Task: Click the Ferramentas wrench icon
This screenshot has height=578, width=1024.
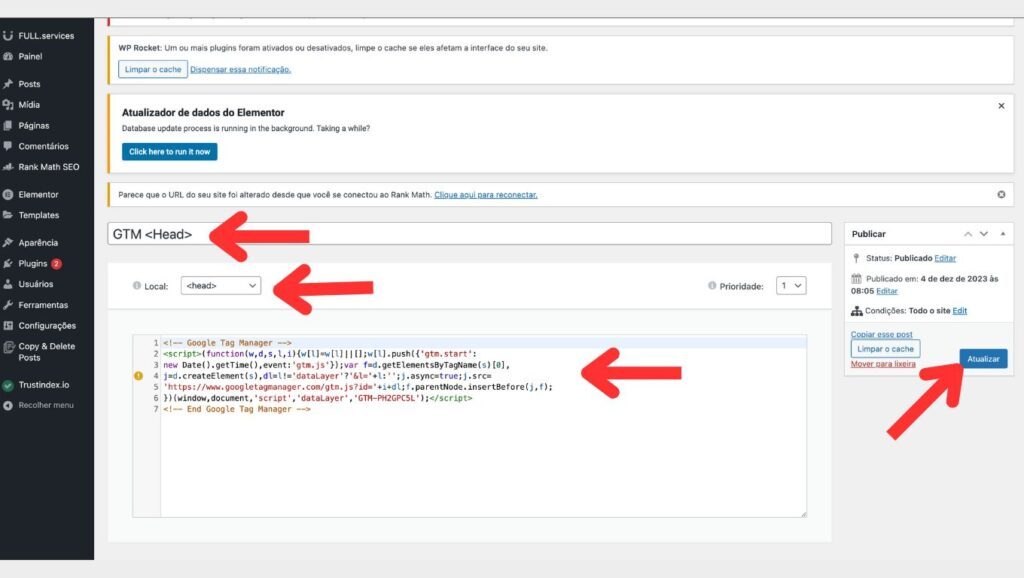Action: [x=8, y=305]
